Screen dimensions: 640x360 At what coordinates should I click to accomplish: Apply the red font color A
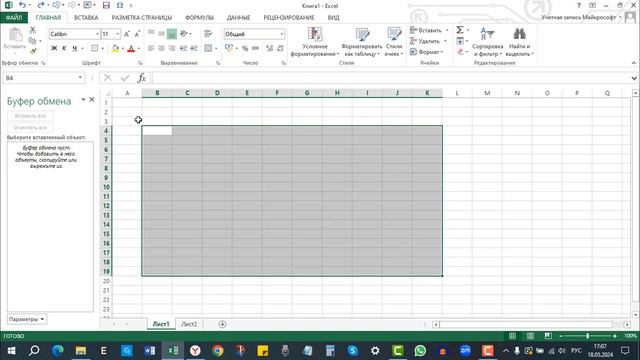pos(131,49)
